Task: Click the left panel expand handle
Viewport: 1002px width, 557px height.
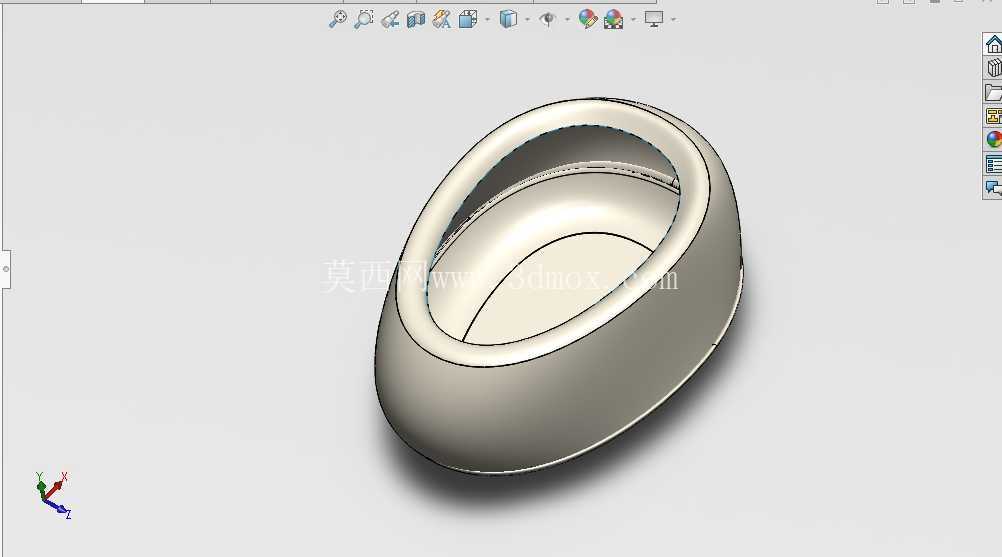Action: pyautogui.click(x=5, y=269)
